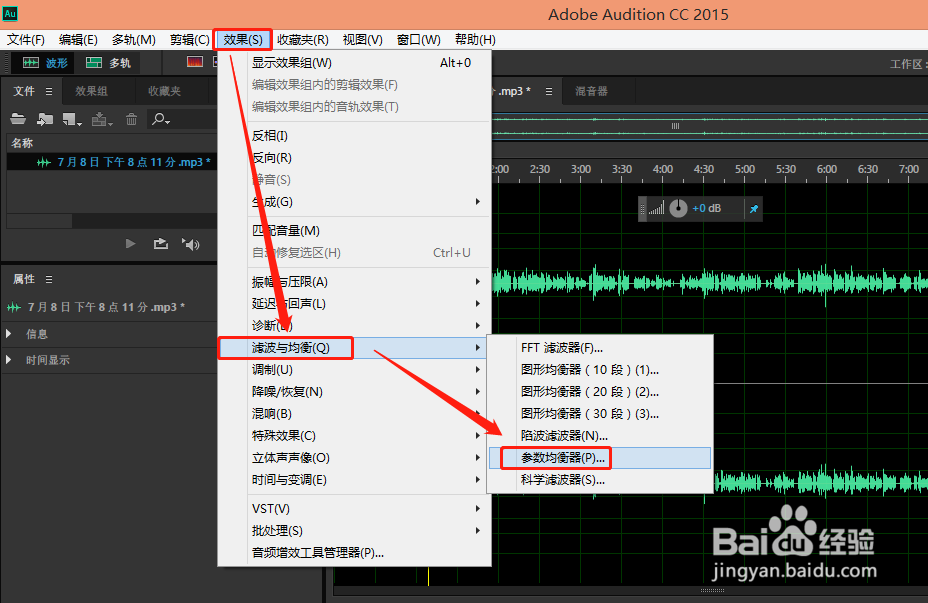This screenshot has width=928, height=603.
Task: Open the new file dropdown icon
Action: click(72, 120)
